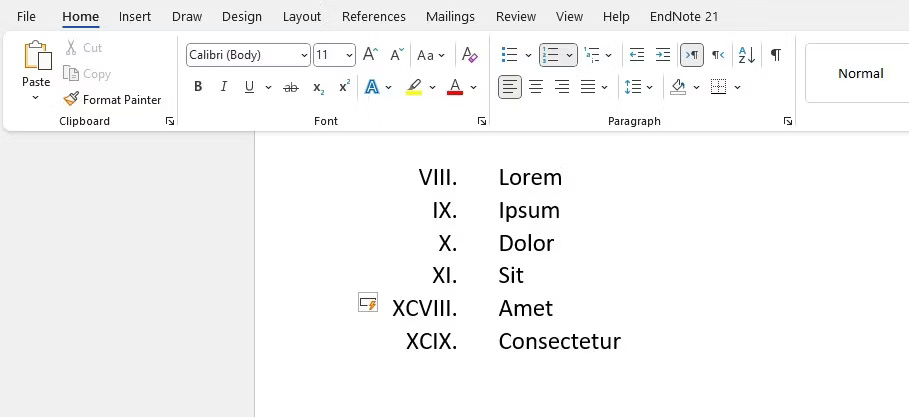
Task: Open underline style dropdown arrow
Action: coord(268,88)
